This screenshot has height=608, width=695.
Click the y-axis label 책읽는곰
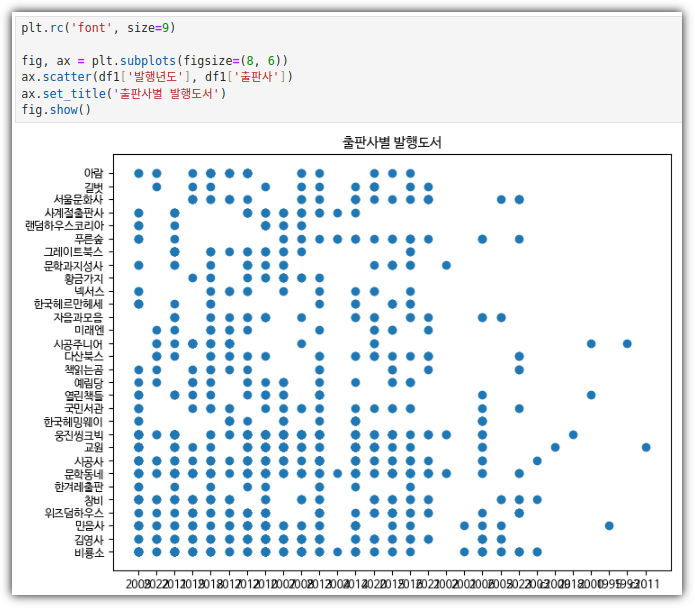point(84,370)
